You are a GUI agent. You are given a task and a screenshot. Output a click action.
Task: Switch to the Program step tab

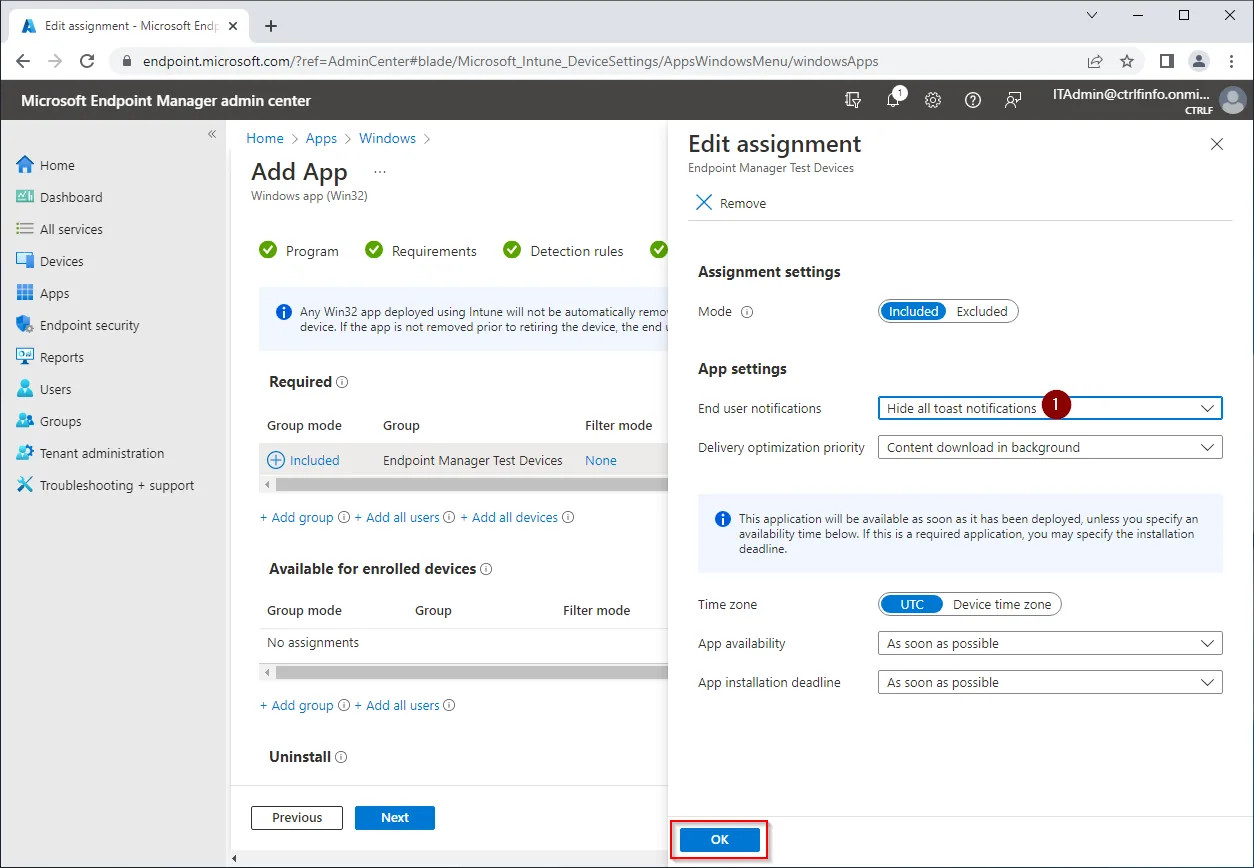299,251
